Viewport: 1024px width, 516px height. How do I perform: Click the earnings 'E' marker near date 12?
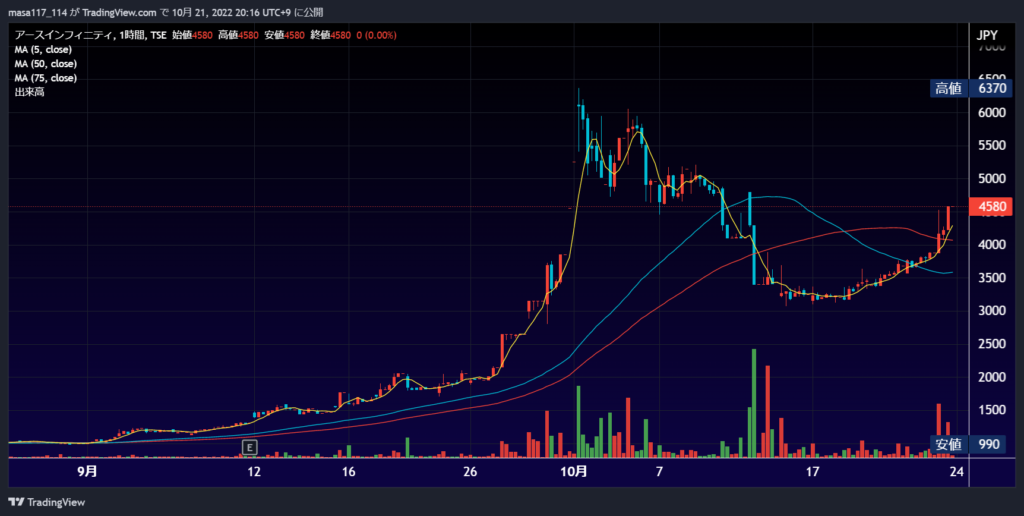[x=249, y=447]
